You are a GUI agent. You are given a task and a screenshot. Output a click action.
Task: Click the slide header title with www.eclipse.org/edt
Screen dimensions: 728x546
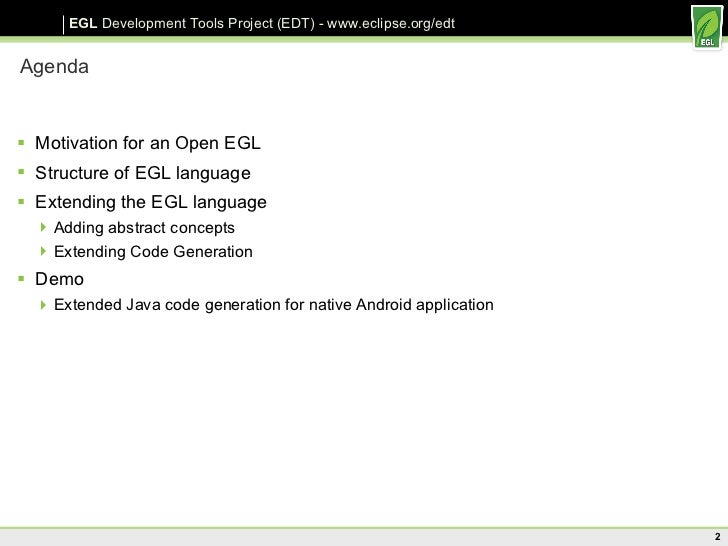262,23
